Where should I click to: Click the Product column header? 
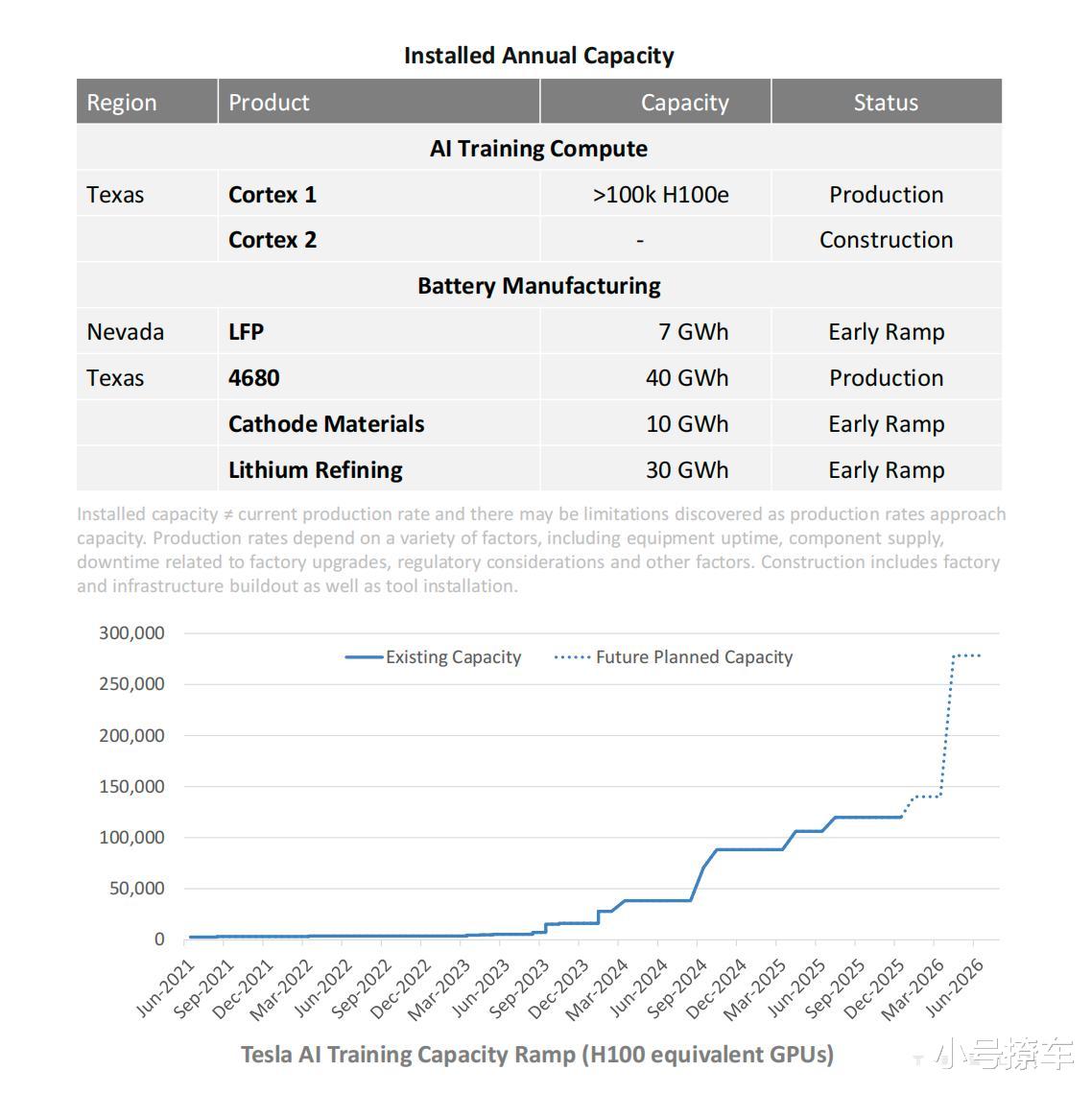coord(269,103)
